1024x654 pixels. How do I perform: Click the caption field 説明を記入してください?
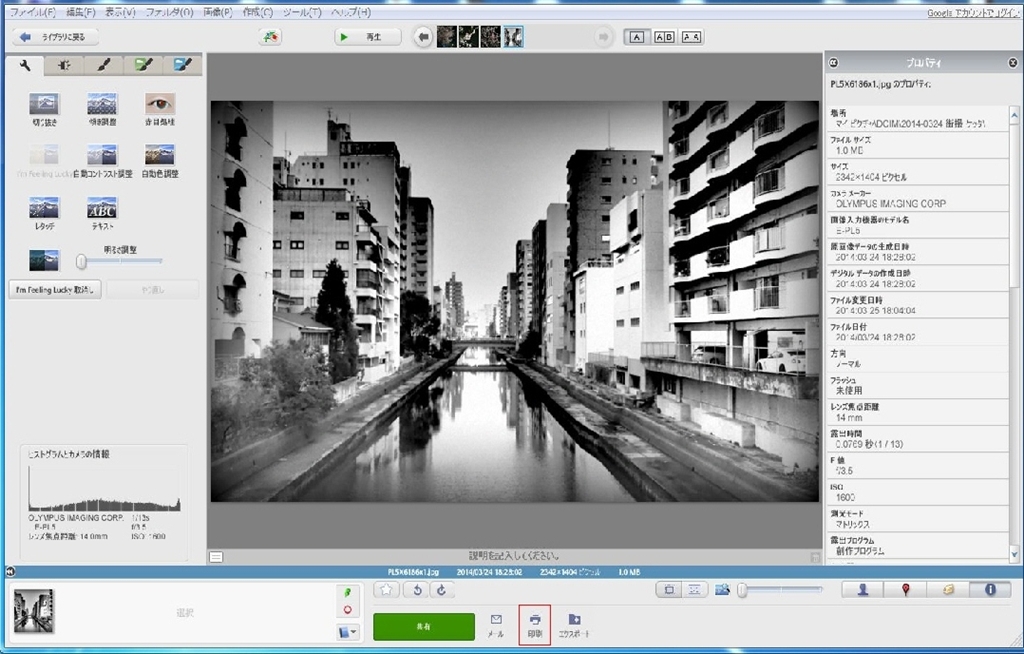tap(515, 556)
